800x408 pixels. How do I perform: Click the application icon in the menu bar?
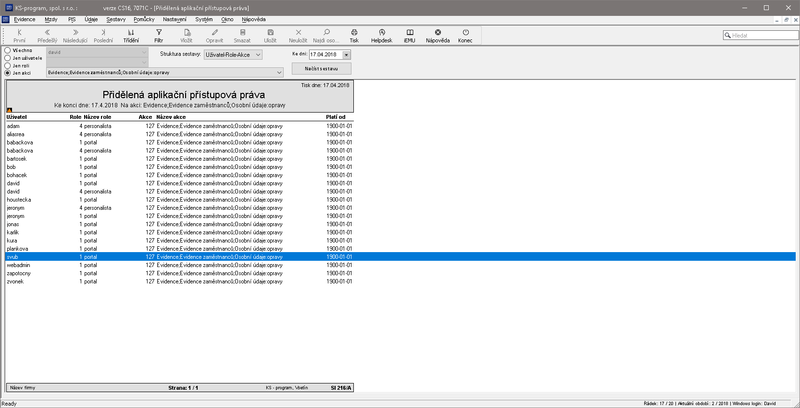(6, 19)
